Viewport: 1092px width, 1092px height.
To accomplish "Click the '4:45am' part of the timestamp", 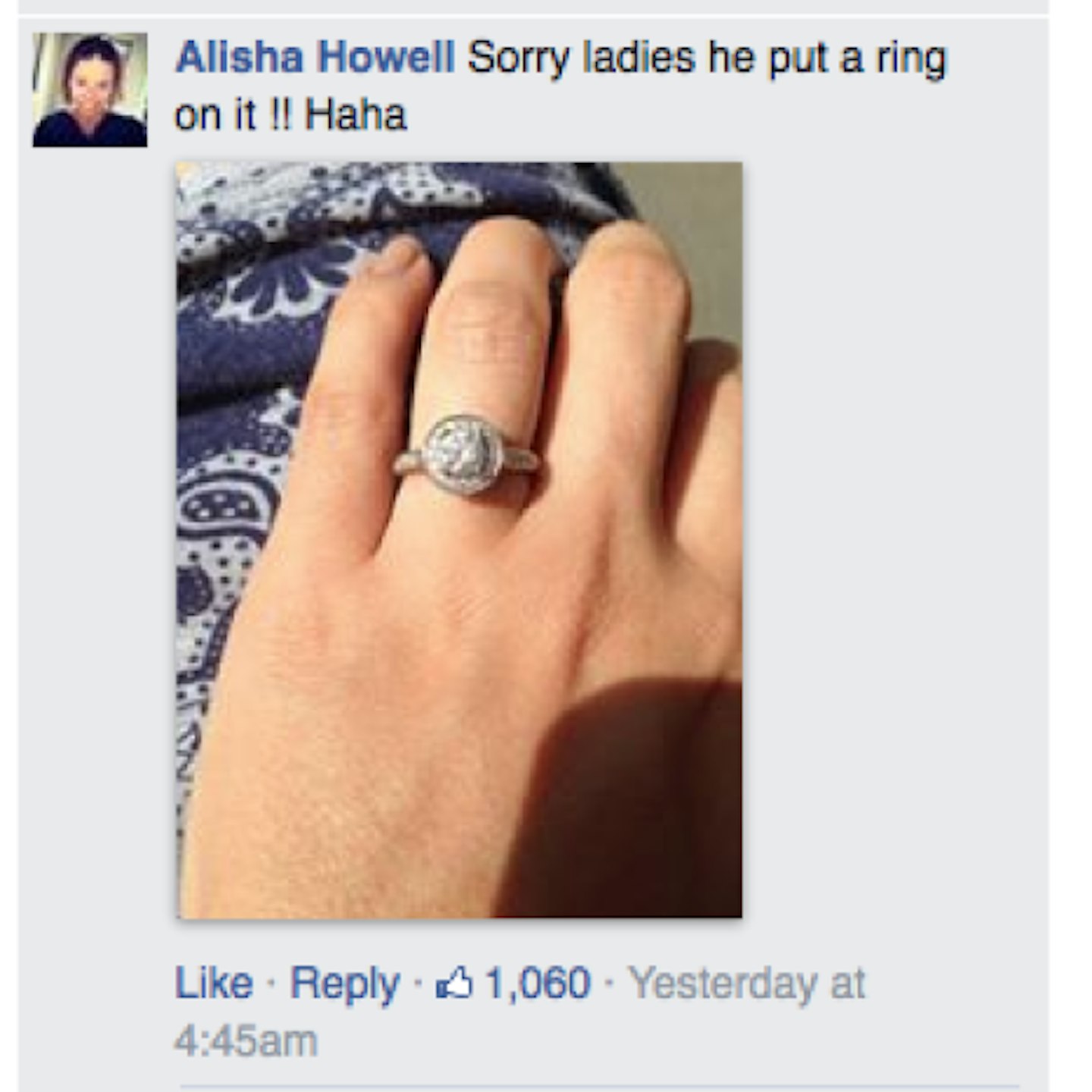I will pyautogui.click(x=246, y=1040).
